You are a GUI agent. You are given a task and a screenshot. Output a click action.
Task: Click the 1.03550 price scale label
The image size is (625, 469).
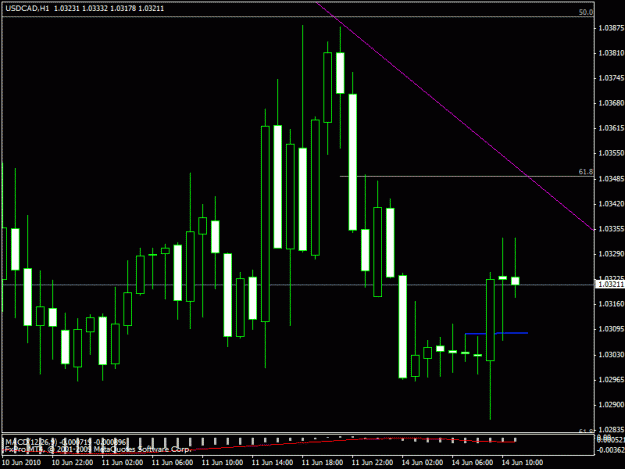[611, 153]
